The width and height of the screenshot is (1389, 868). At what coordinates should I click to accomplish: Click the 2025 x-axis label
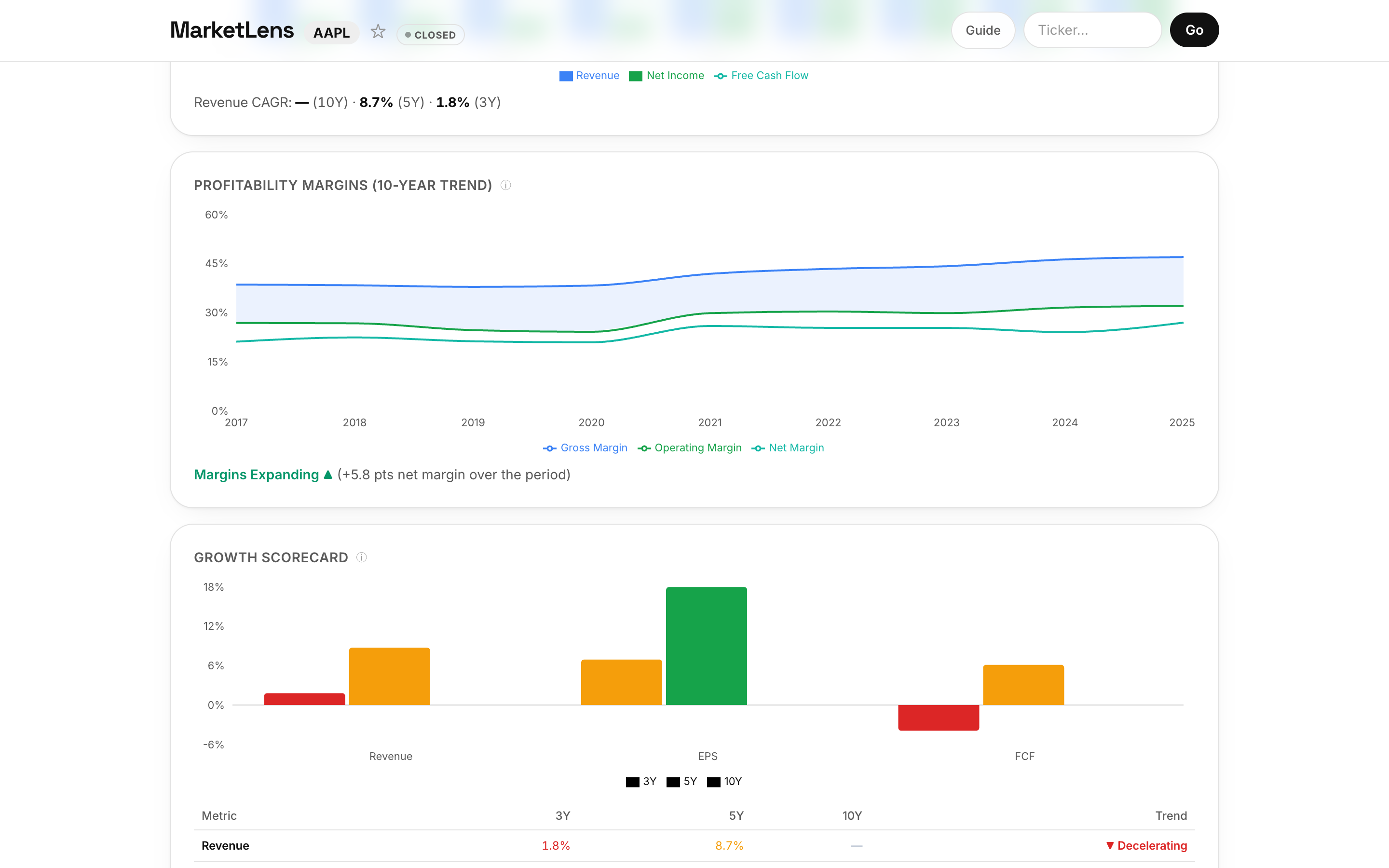[1182, 422]
